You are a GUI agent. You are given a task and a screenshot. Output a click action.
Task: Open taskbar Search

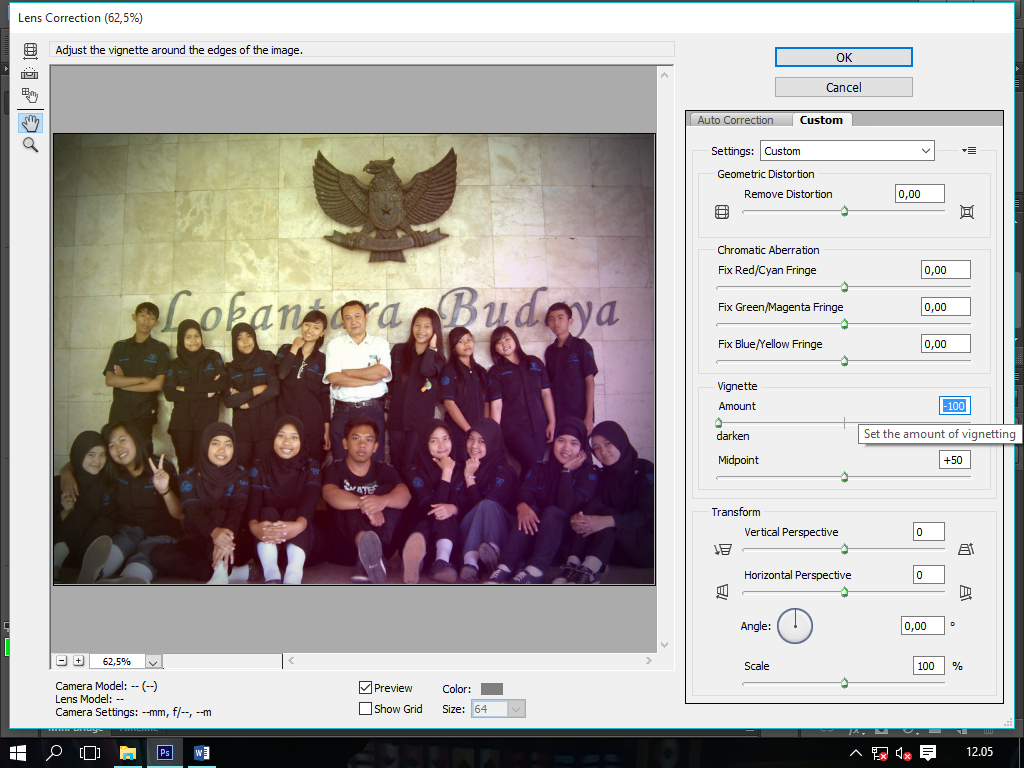(54, 752)
